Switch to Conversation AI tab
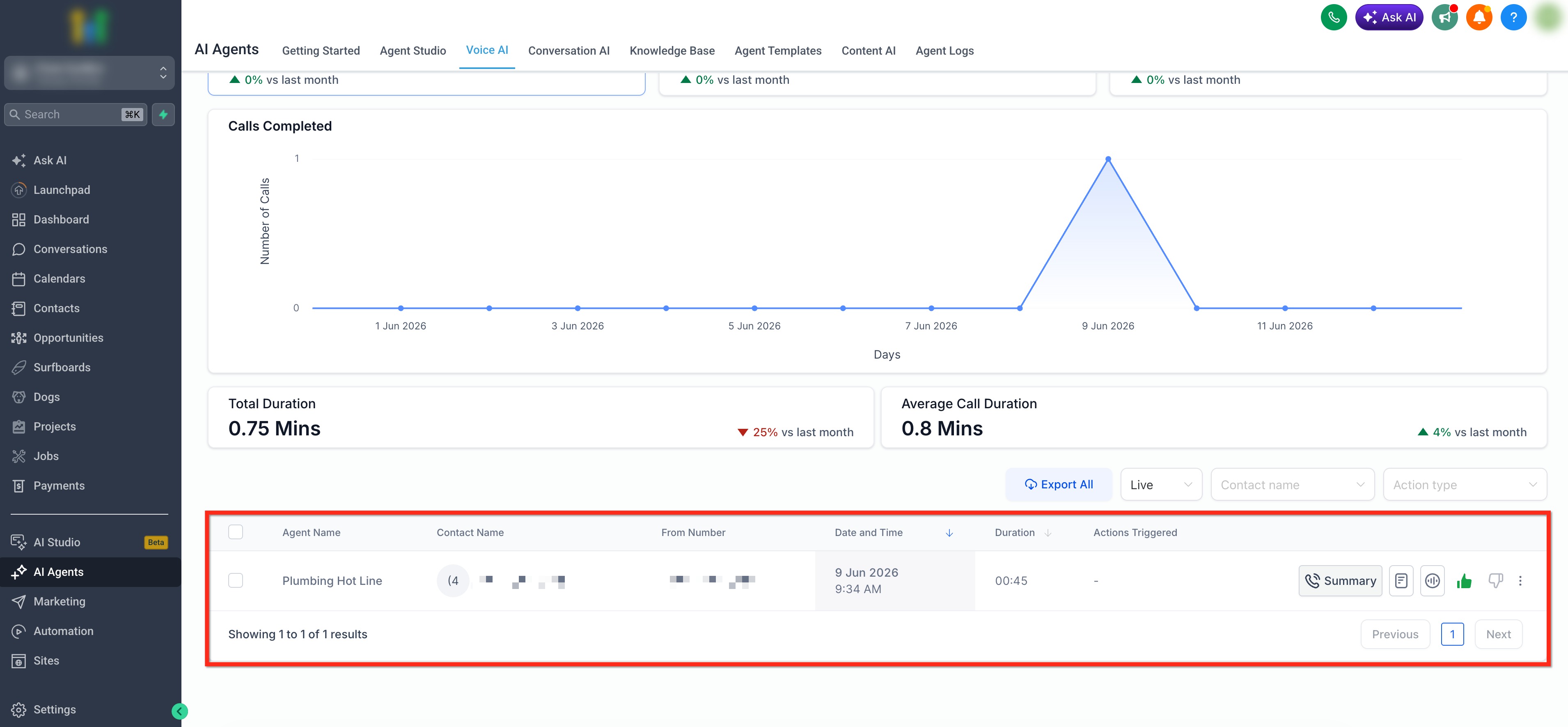 point(569,51)
